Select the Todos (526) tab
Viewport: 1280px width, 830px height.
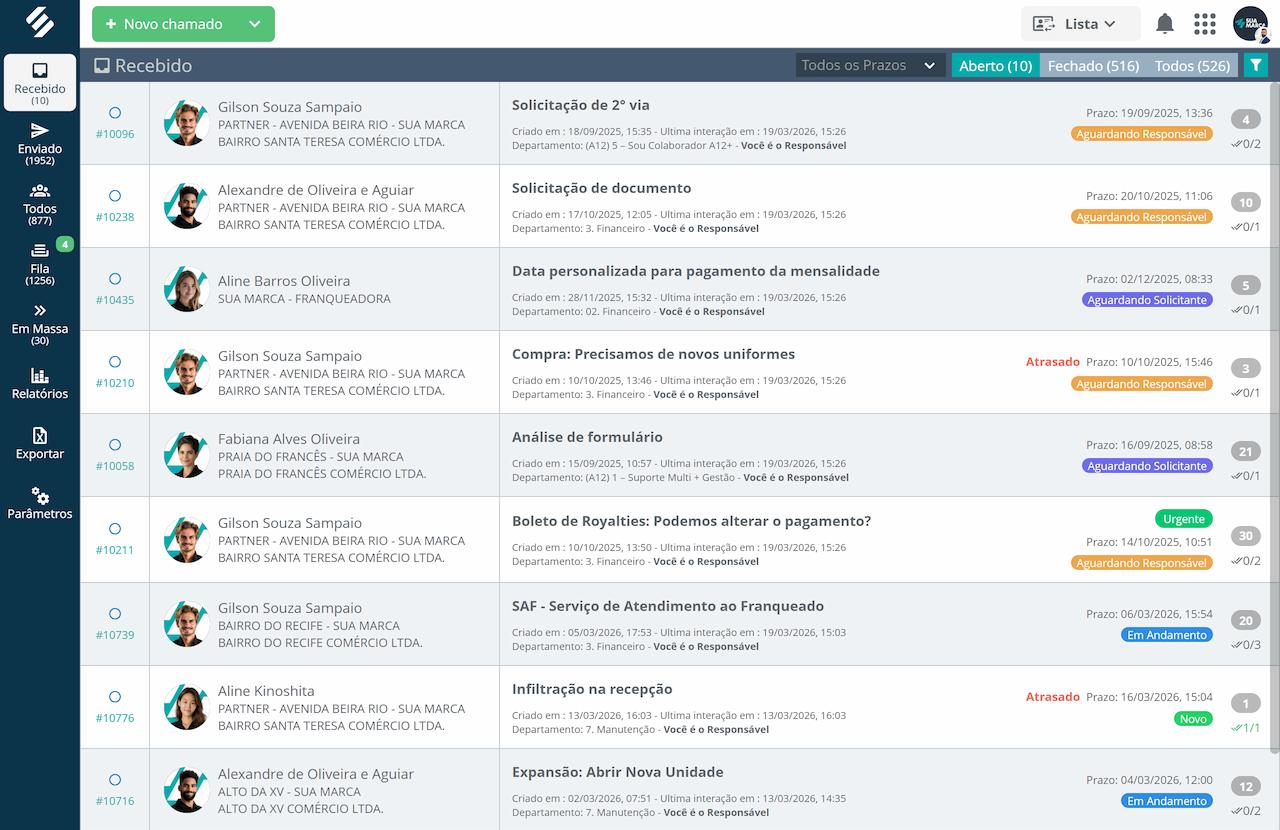[x=1192, y=65]
